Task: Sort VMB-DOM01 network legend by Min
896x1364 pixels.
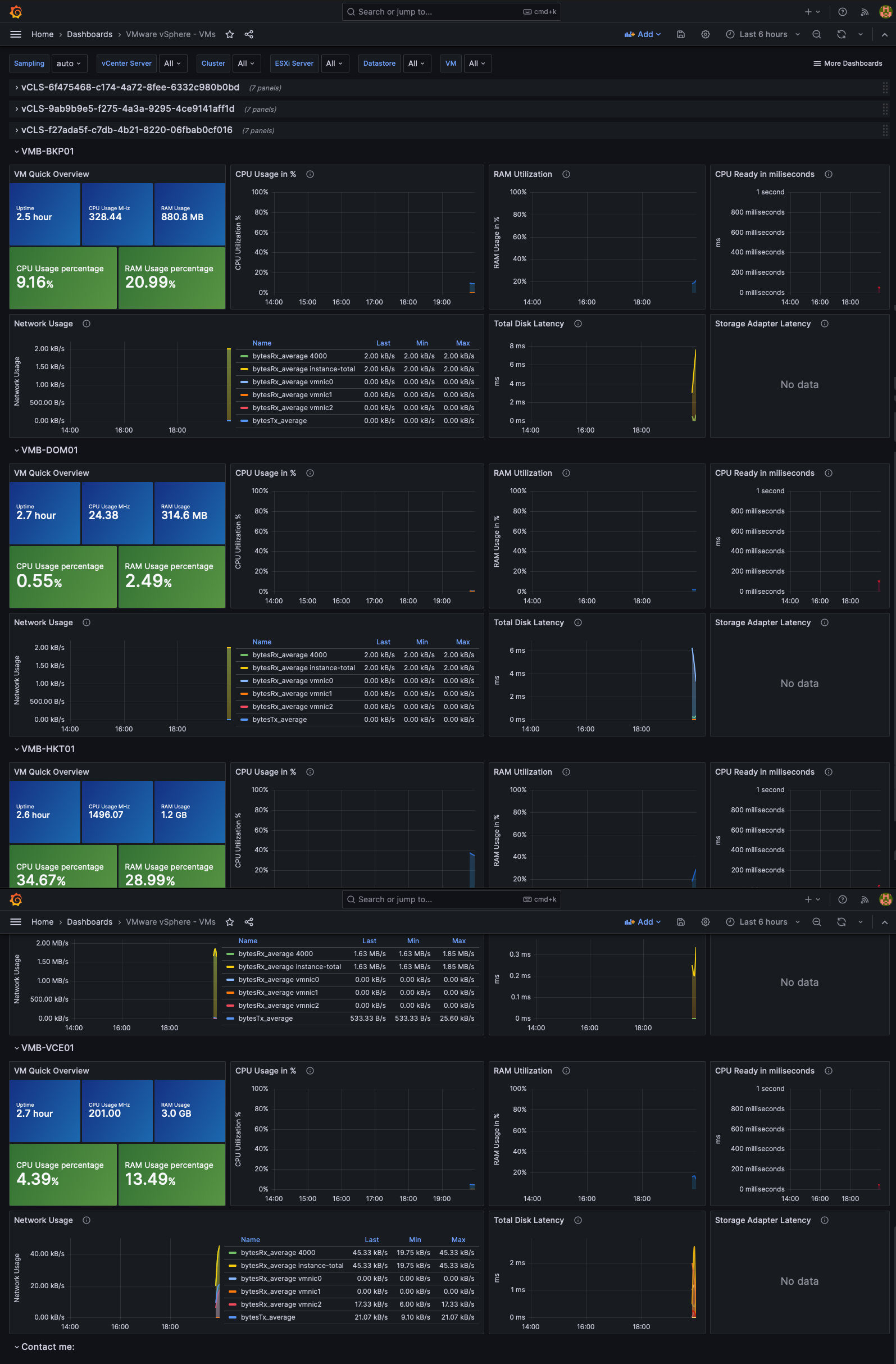Action: click(x=422, y=642)
